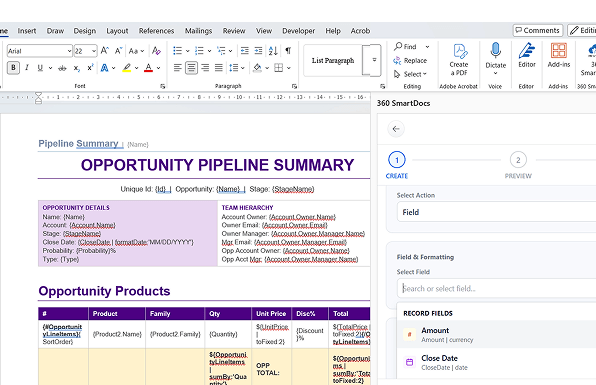Apply Text Effects icon
The width and height of the screenshot is (596, 385).
point(104,68)
